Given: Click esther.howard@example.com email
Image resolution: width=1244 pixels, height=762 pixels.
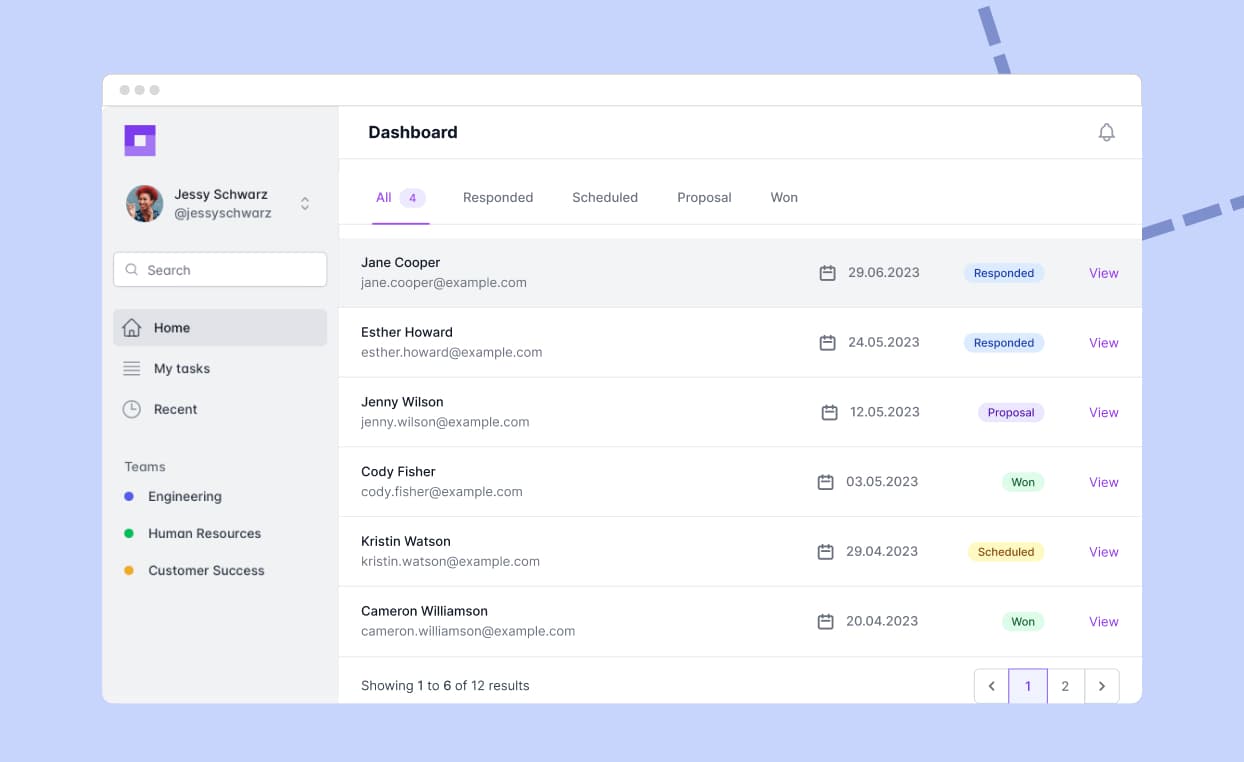Looking at the screenshot, I should tap(452, 352).
